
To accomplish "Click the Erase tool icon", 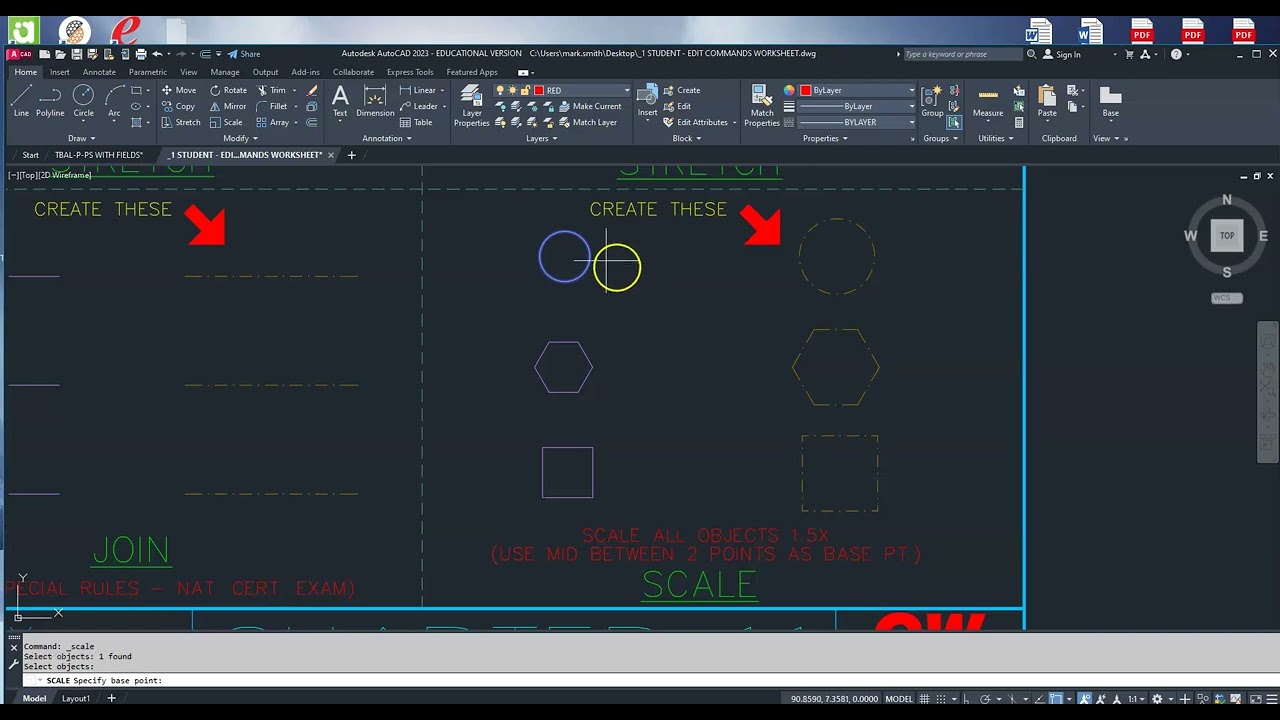I will click(312, 90).
